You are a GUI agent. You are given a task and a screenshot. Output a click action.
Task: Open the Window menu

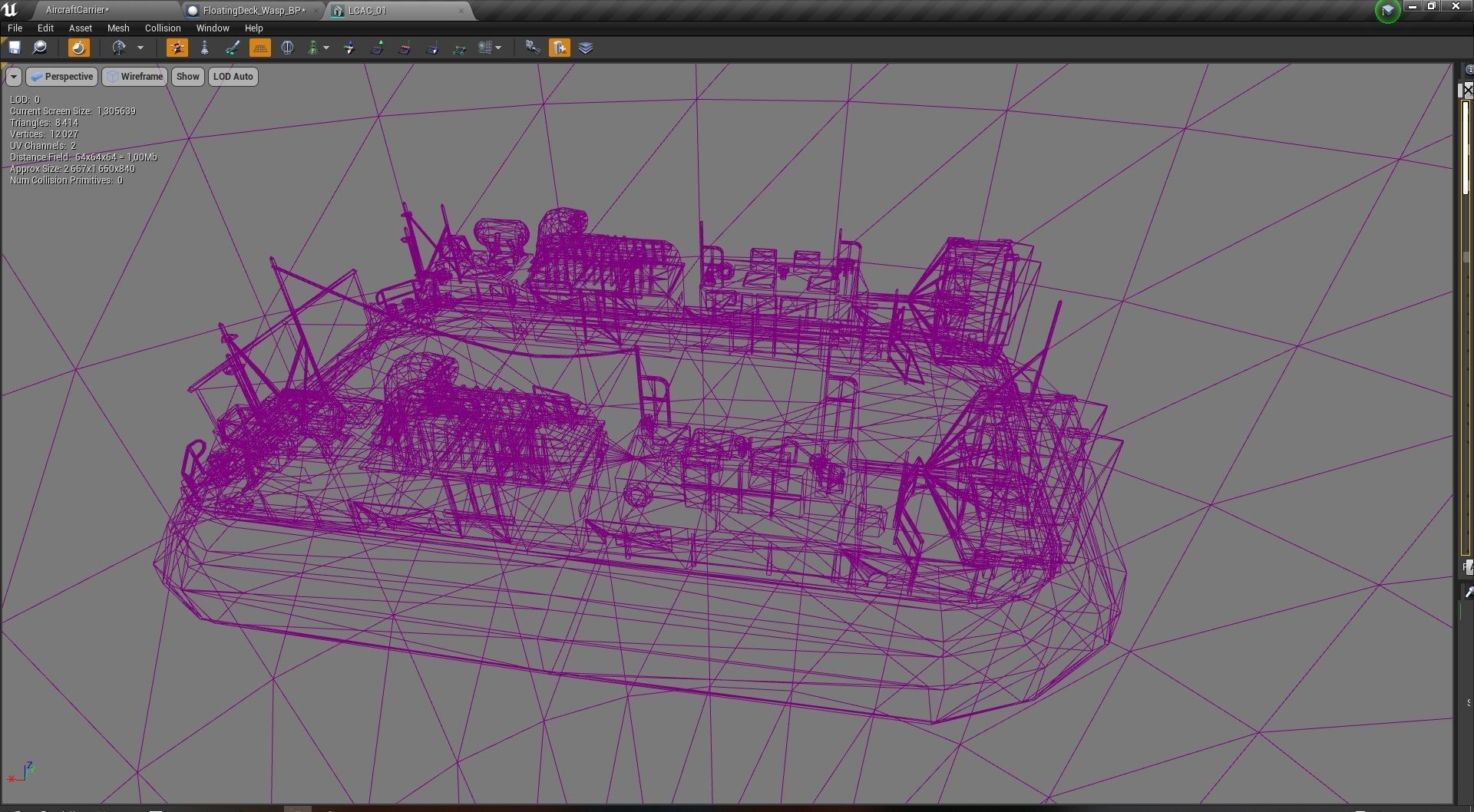click(213, 28)
